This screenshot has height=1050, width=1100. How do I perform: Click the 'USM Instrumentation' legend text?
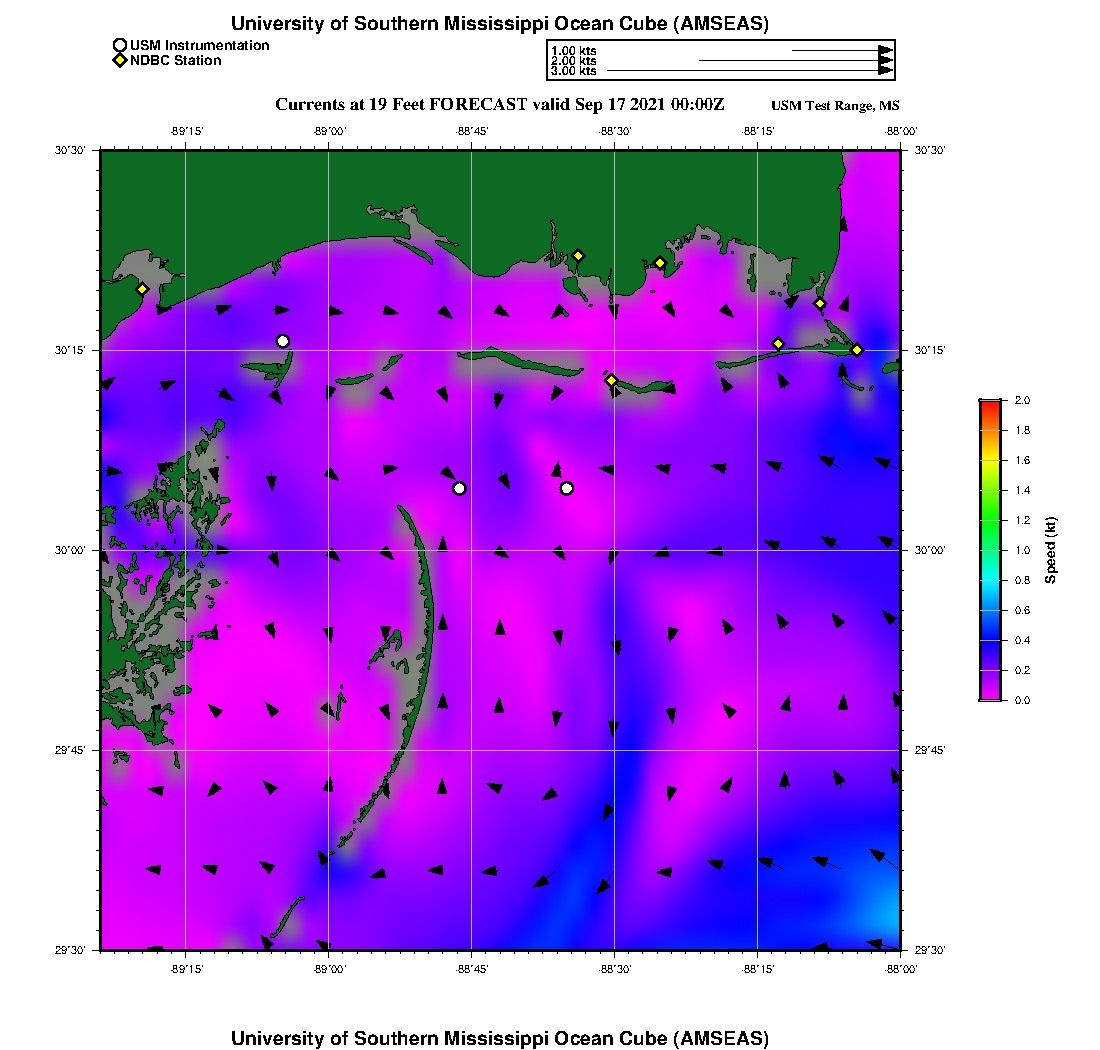(x=199, y=45)
